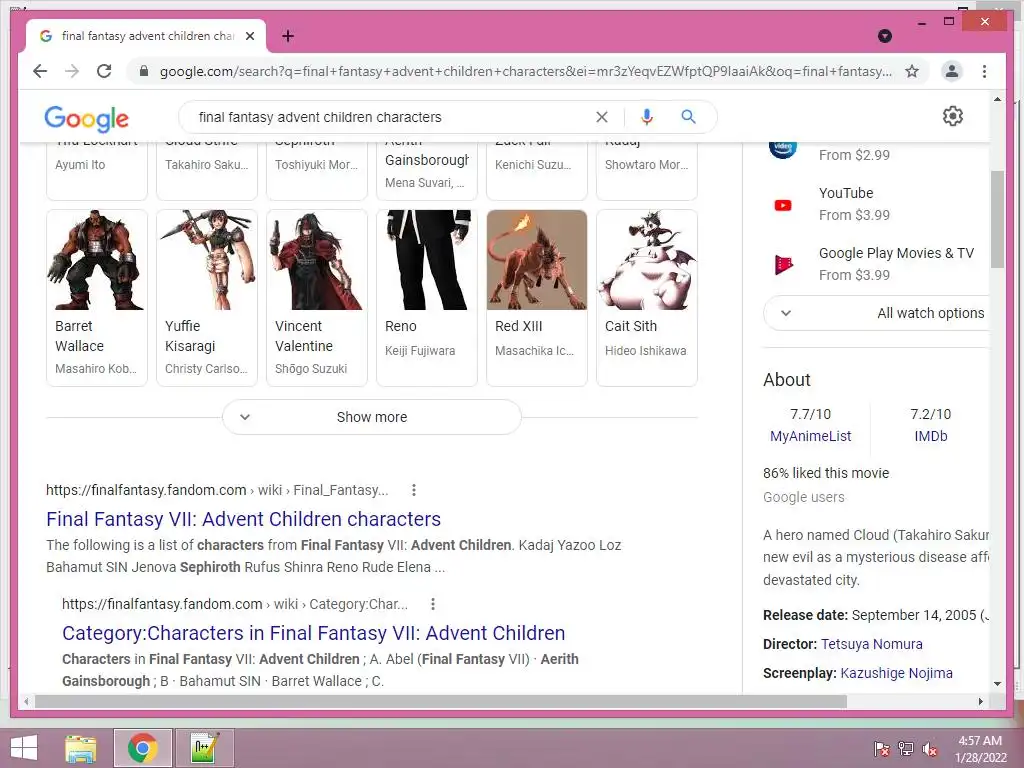Click the browser address bar URL
Viewport: 1024px width, 768px height.
coord(526,71)
